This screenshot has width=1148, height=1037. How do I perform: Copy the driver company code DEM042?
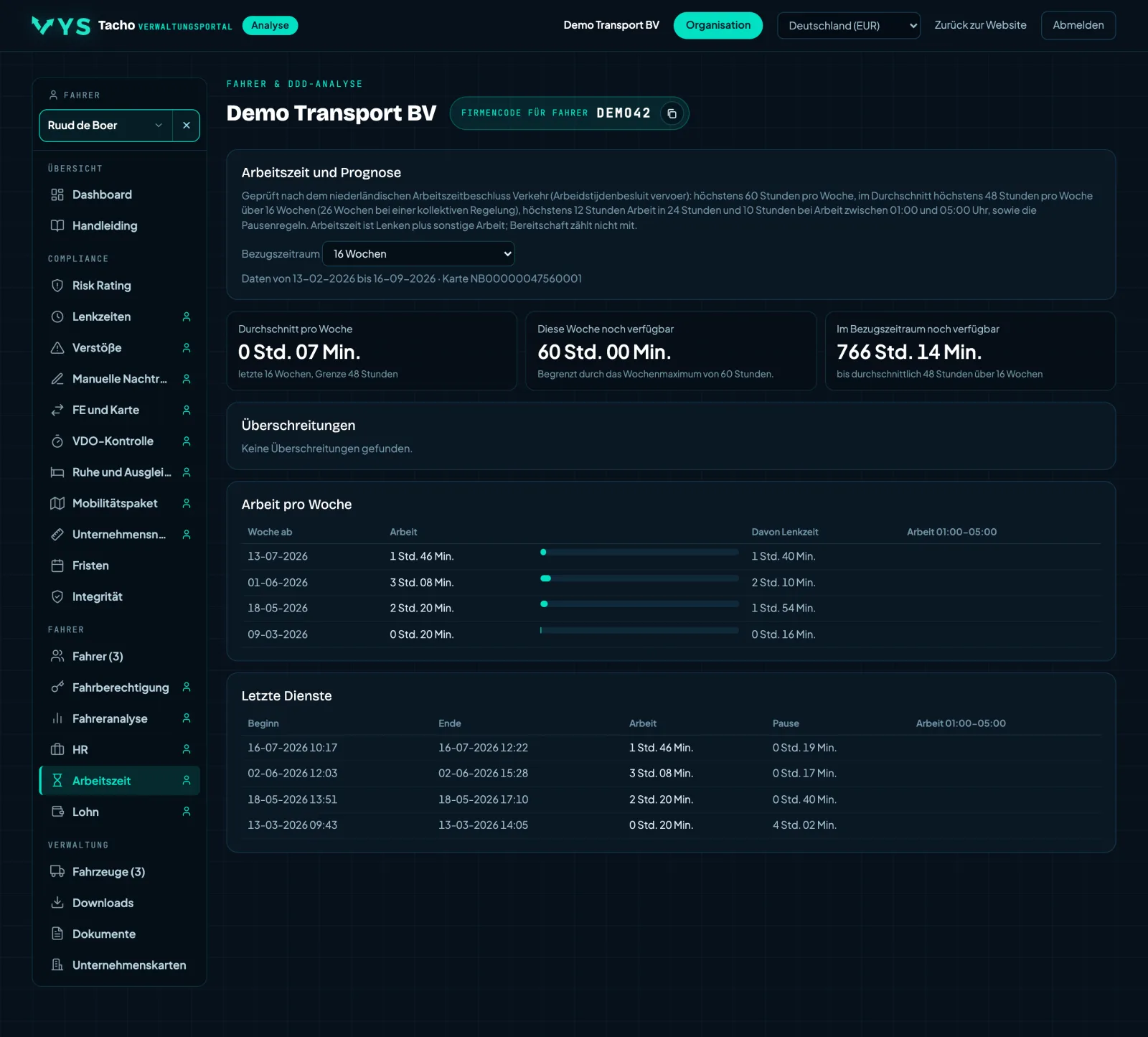(672, 113)
